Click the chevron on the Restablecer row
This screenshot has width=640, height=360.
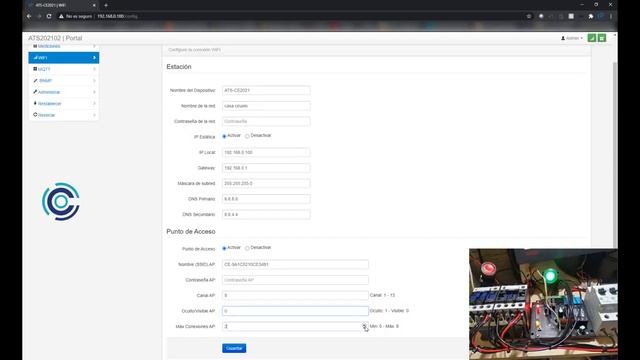[94, 103]
